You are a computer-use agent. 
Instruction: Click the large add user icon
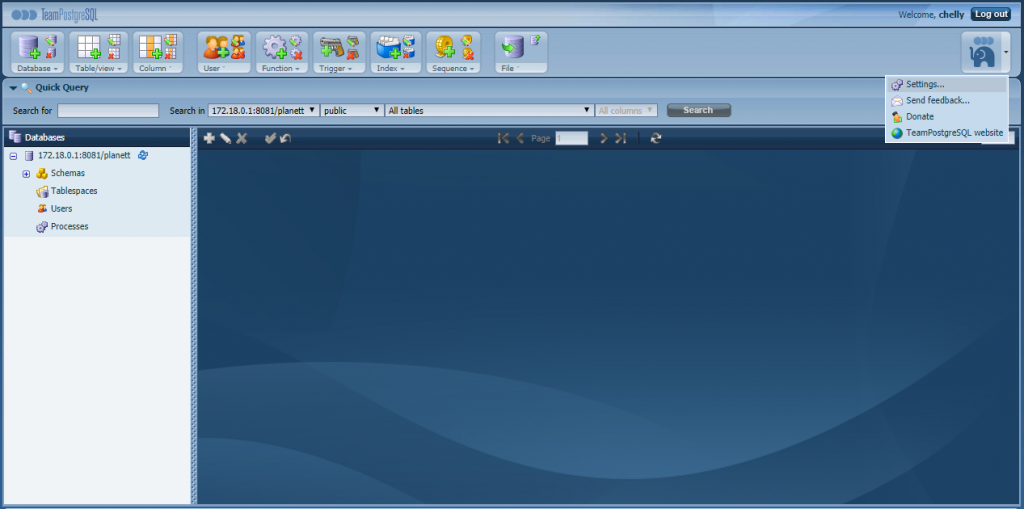pos(216,47)
